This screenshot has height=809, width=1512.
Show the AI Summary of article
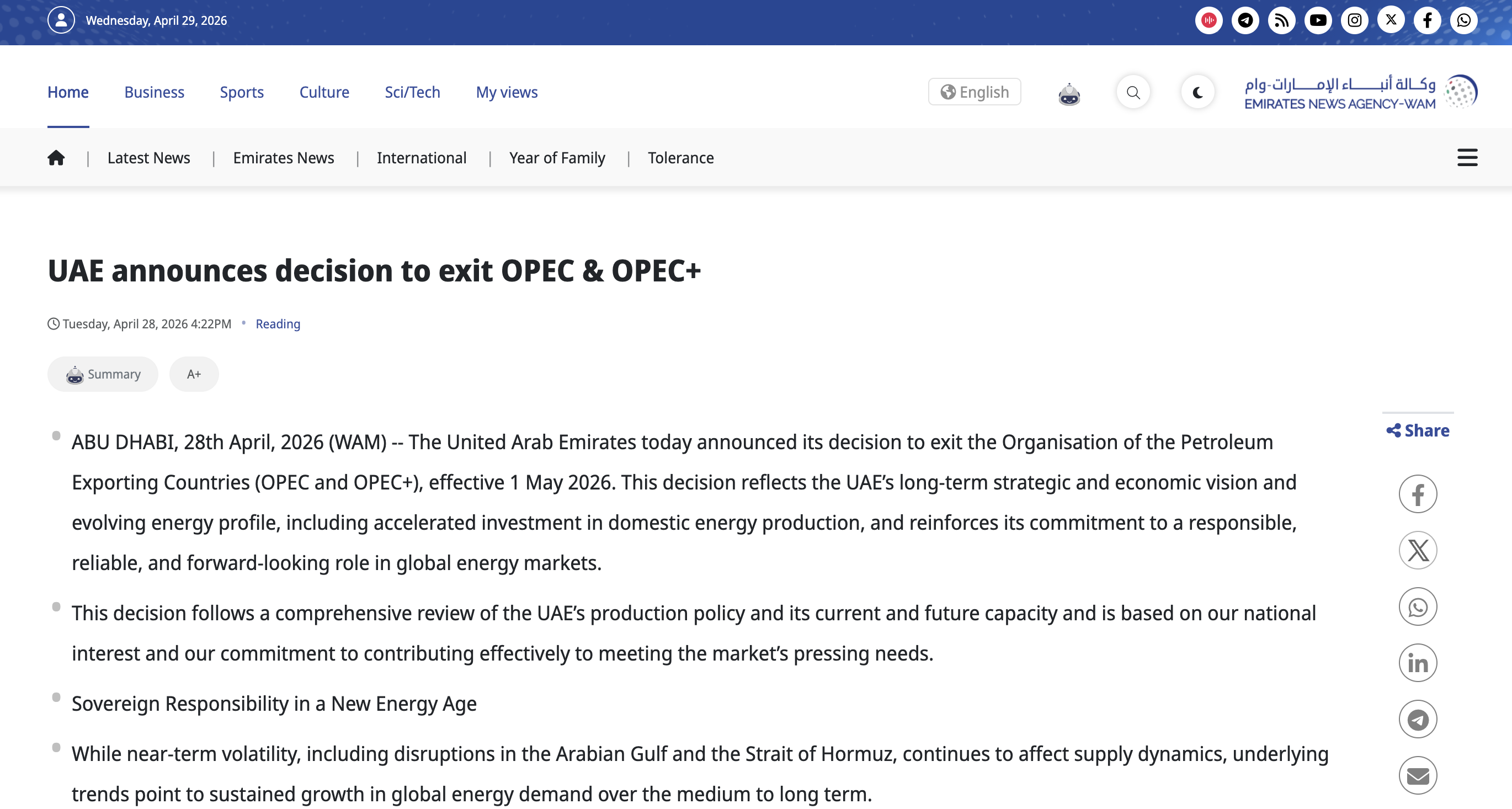point(103,374)
